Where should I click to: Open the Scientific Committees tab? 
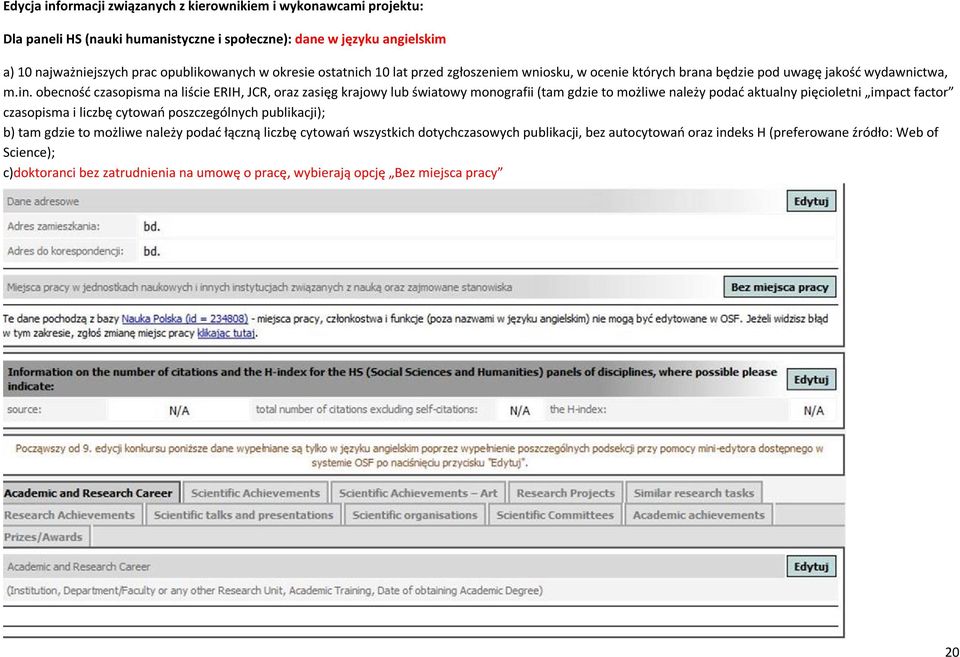point(555,515)
